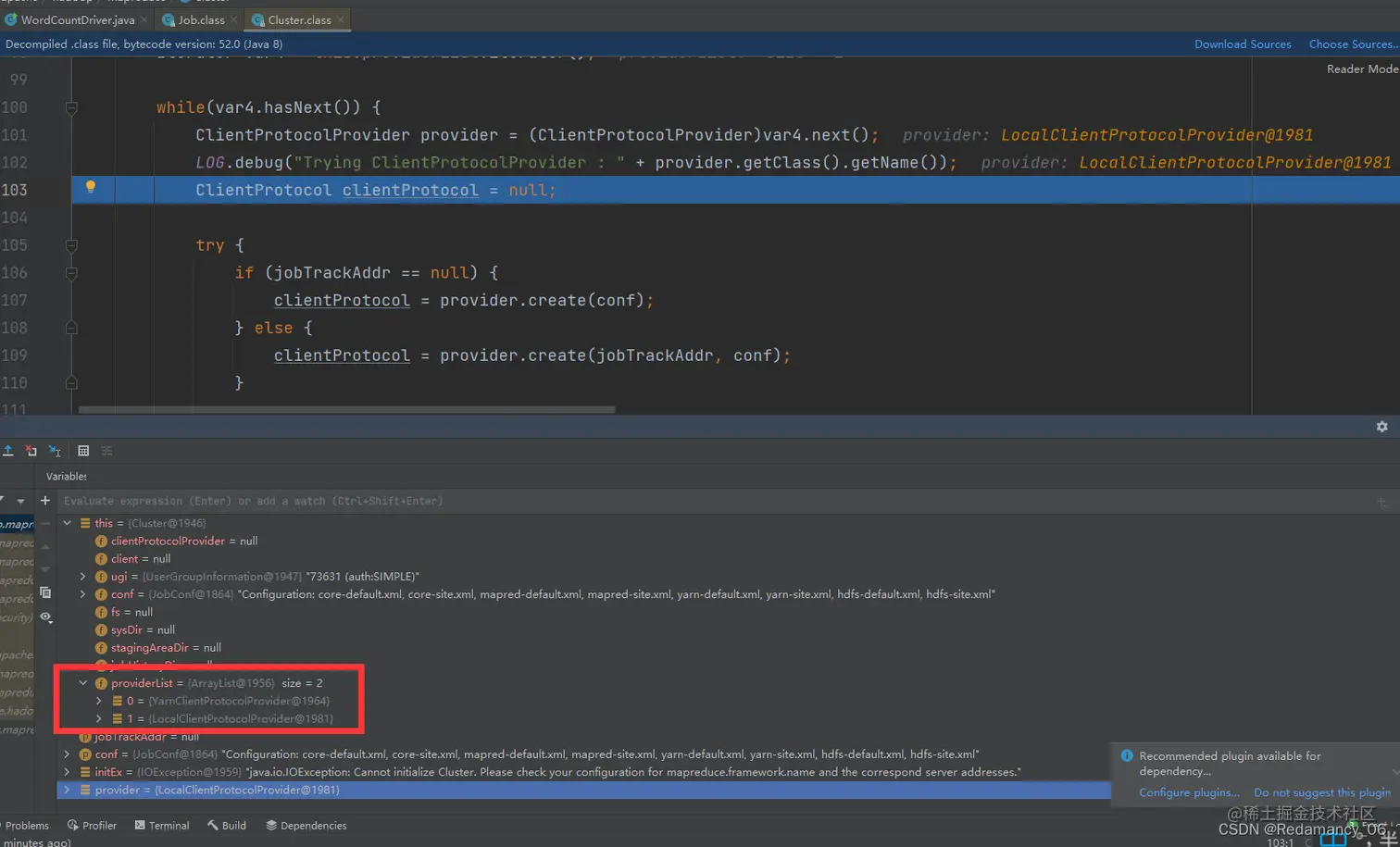Viewport: 1400px width, 847px height.
Task: Expand the conf JobConf@1864 parameter node
Action: pos(67,754)
